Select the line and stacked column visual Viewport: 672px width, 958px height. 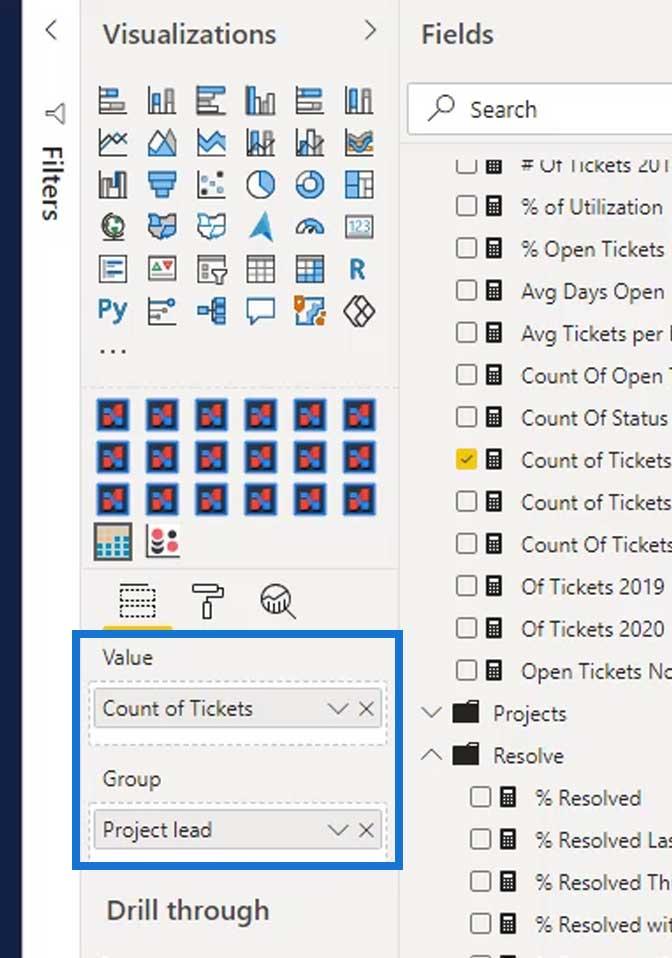261,143
